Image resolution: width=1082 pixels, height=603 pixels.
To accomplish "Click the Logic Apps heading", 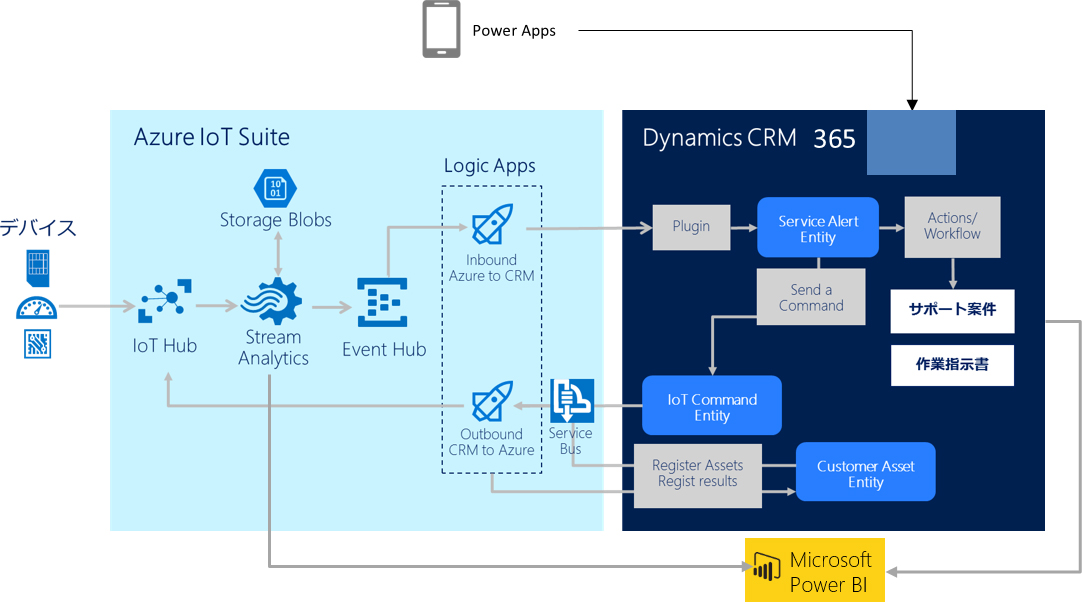I will [489, 166].
